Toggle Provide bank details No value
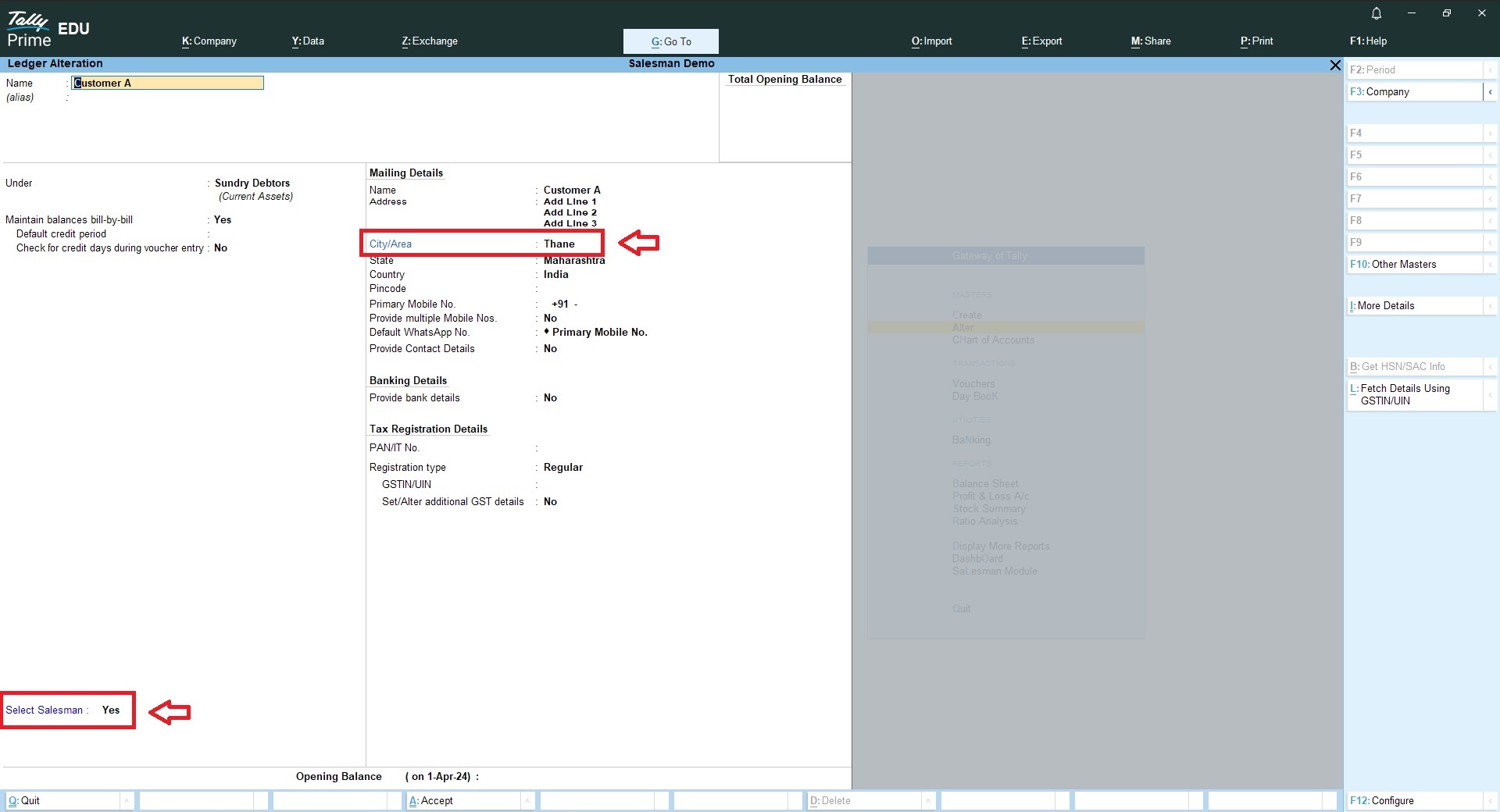Screen dimensions: 1500x812 pyautogui.click(x=550, y=398)
